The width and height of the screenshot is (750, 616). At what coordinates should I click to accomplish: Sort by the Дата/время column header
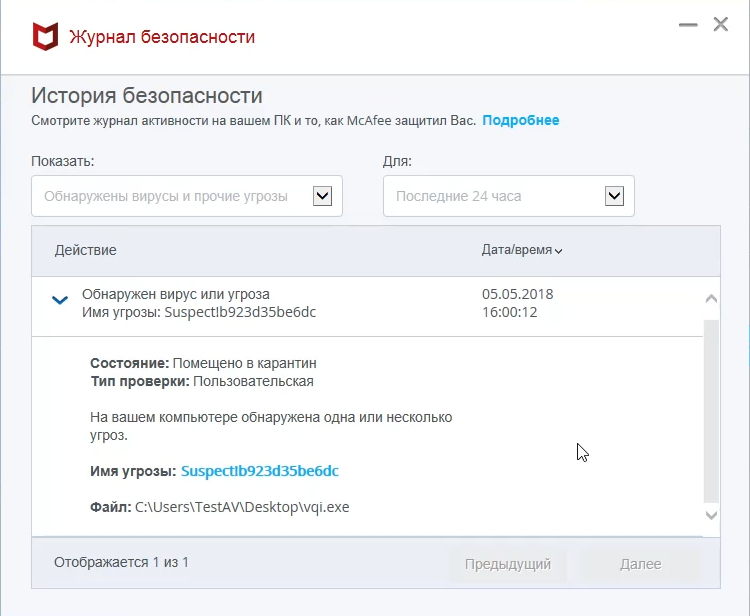tap(516, 251)
